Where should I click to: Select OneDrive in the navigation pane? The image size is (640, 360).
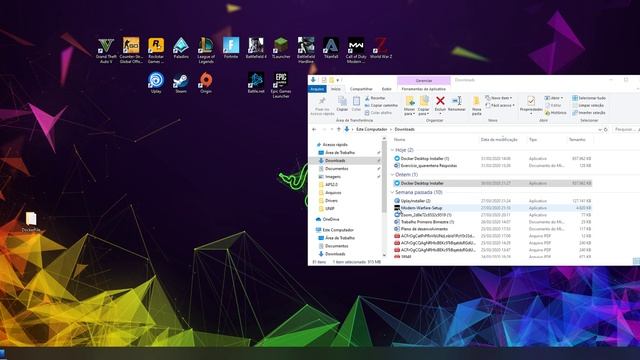coord(331,220)
